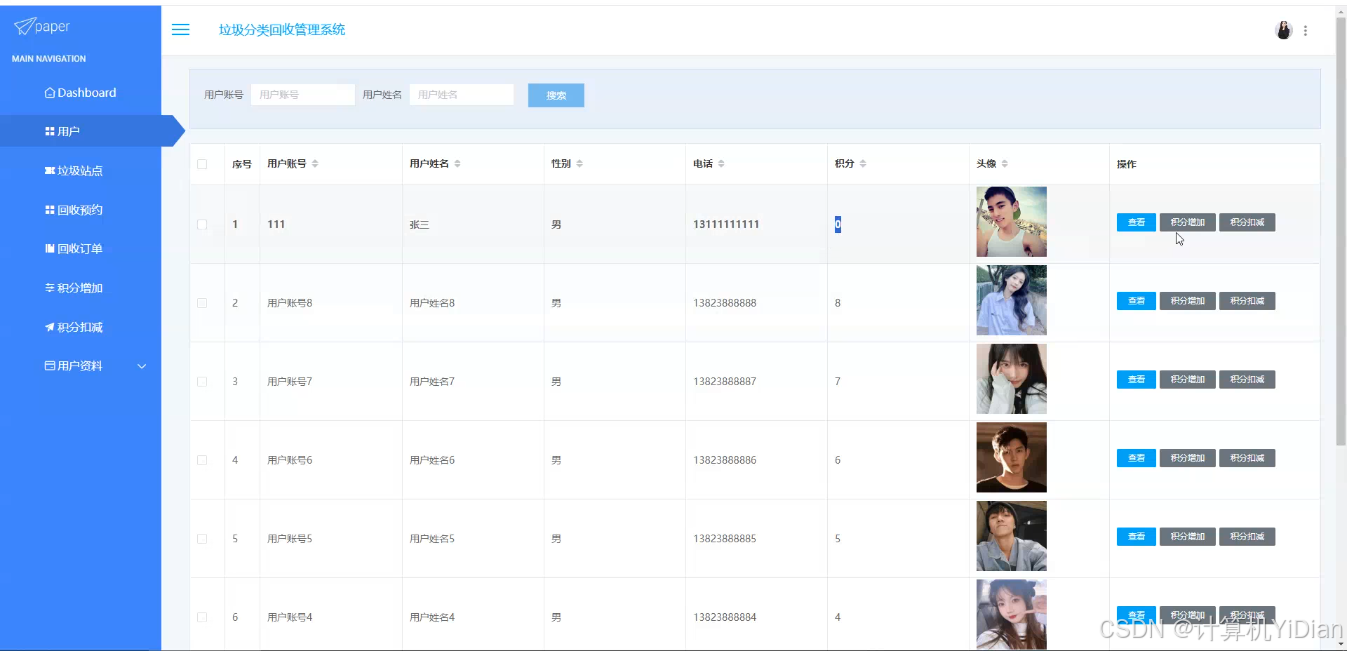Click the 操作 column header
Screen dimensions: 1347x651
[1127, 164]
